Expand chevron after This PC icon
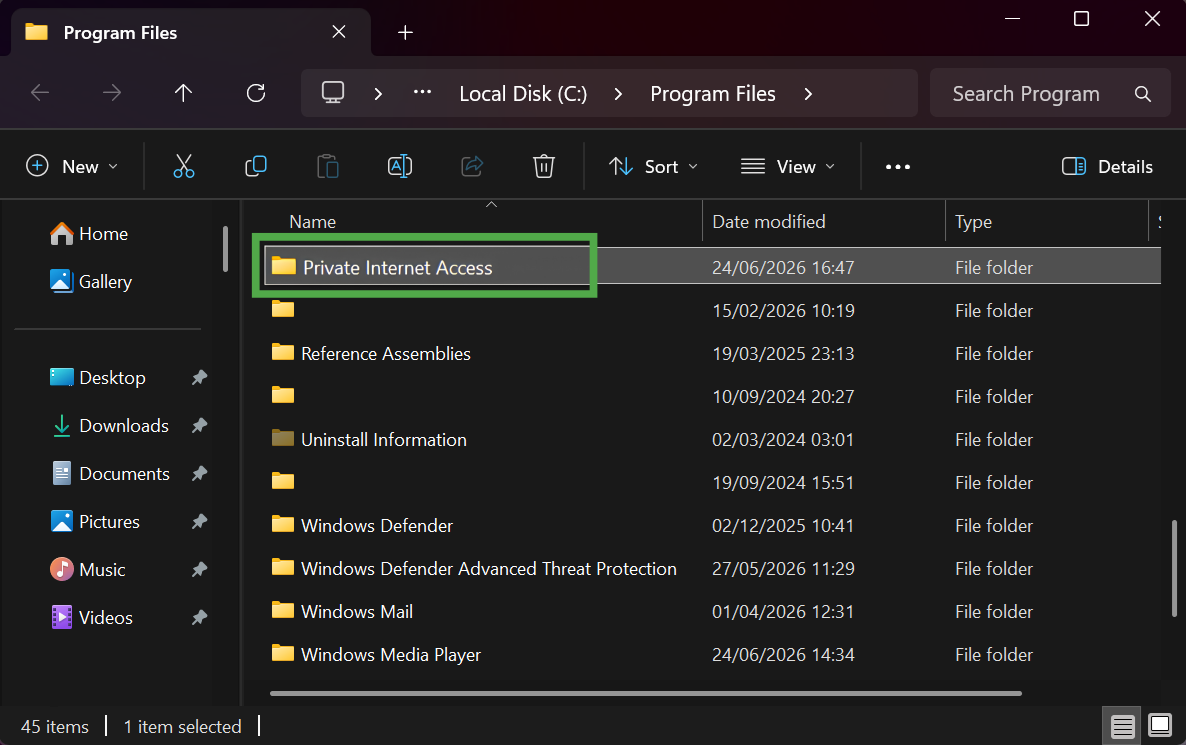The width and height of the screenshot is (1186, 745). click(378, 94)
